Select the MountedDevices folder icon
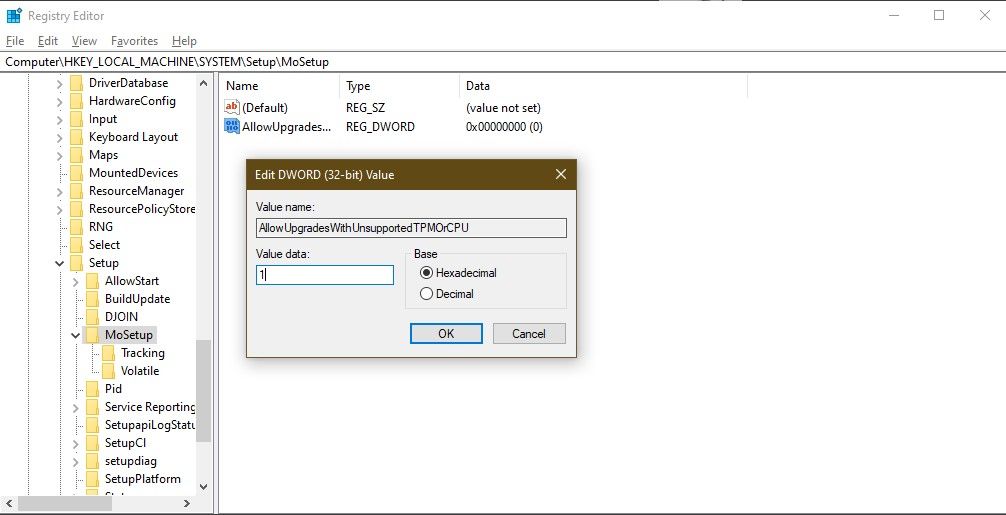This screenshot has width=1006, height=515. click(x=76, y=173)
